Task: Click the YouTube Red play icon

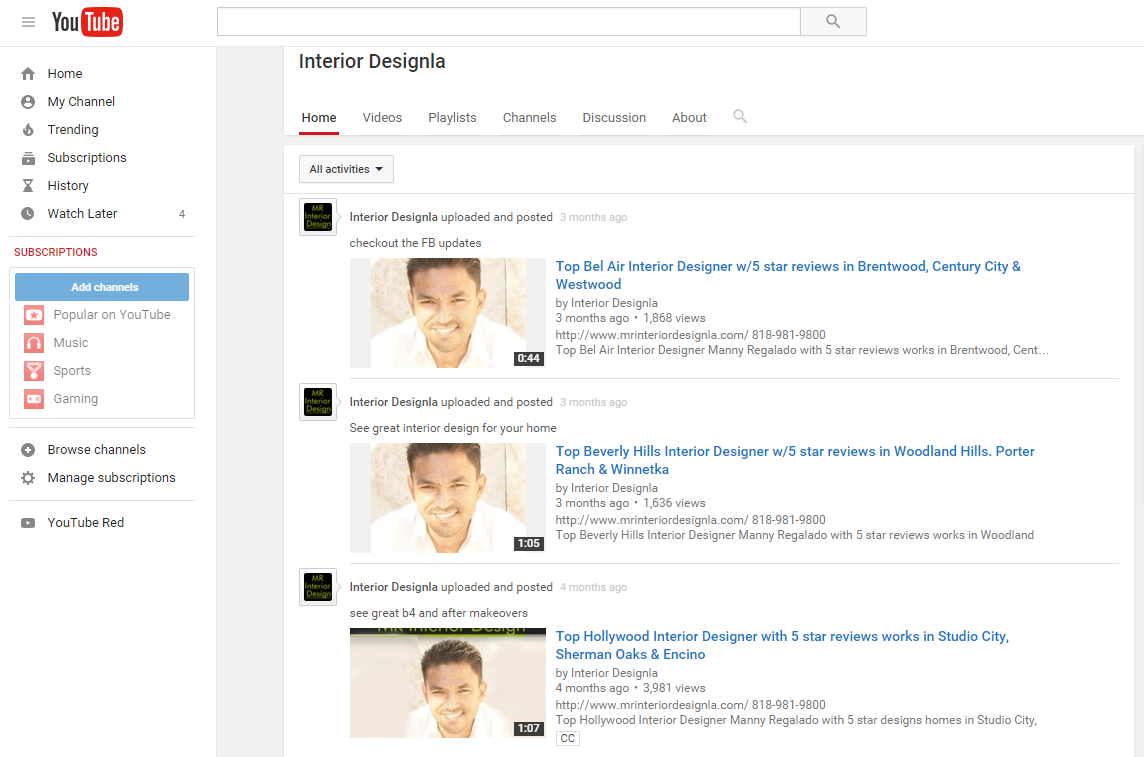Action: click(x=28, y=523)
